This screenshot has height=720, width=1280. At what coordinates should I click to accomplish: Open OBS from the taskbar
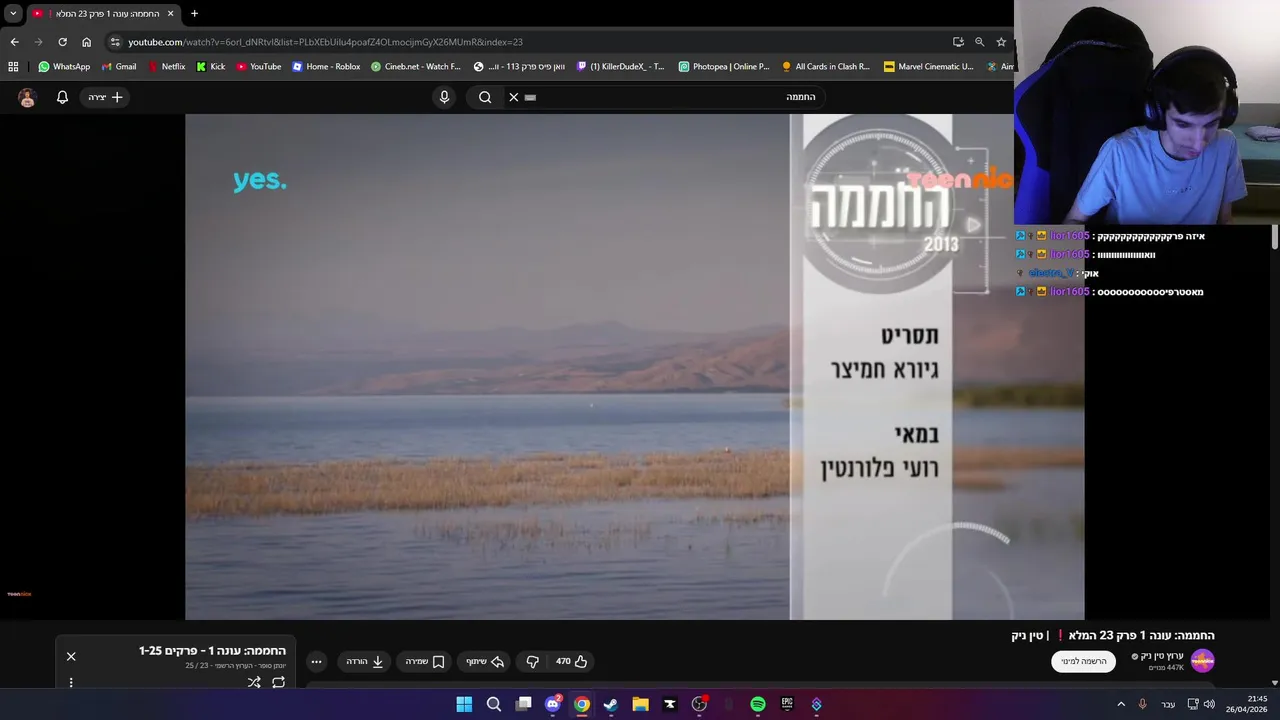coord(699,704)
